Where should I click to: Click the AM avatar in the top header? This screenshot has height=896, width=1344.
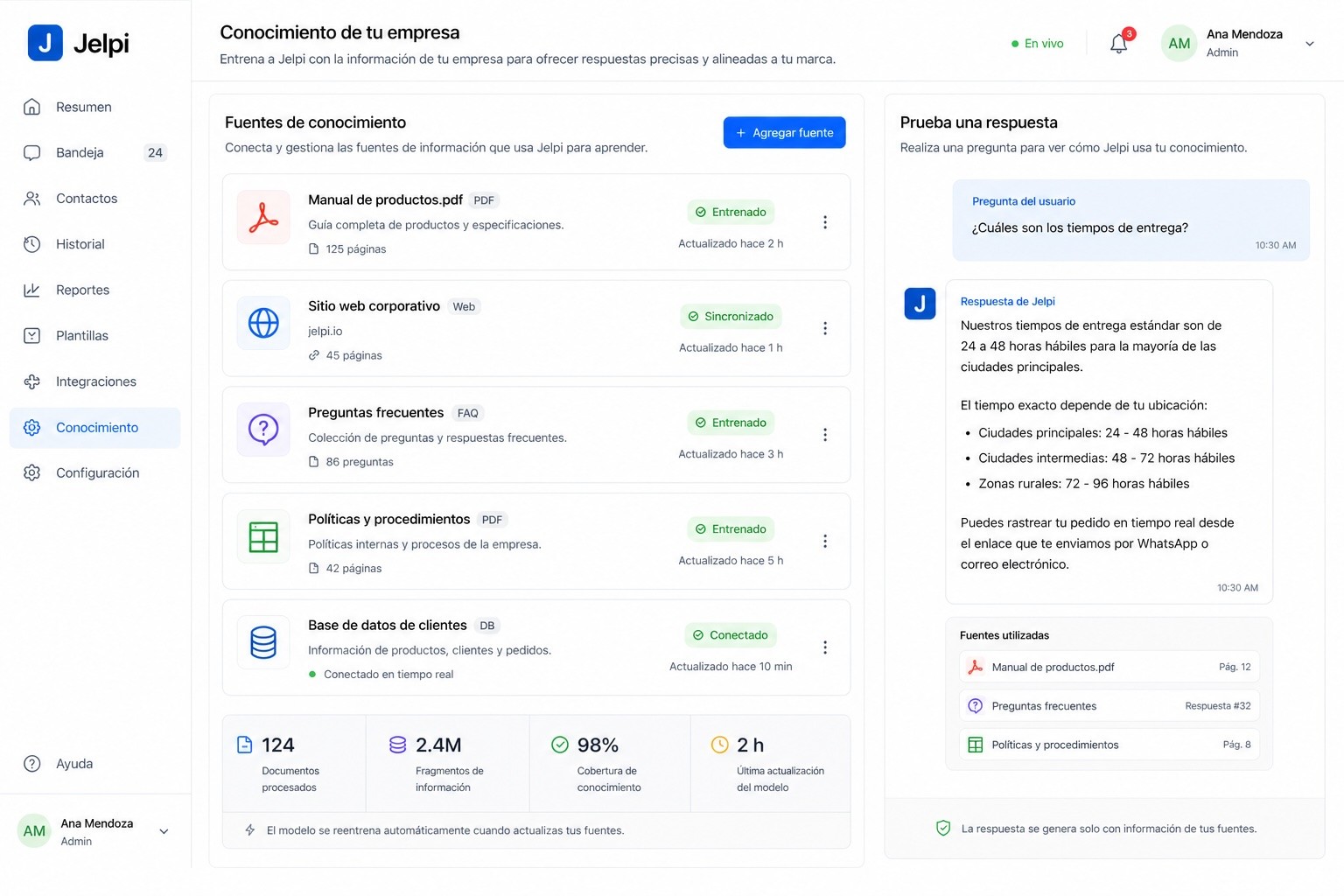(x=1179, y=44)
